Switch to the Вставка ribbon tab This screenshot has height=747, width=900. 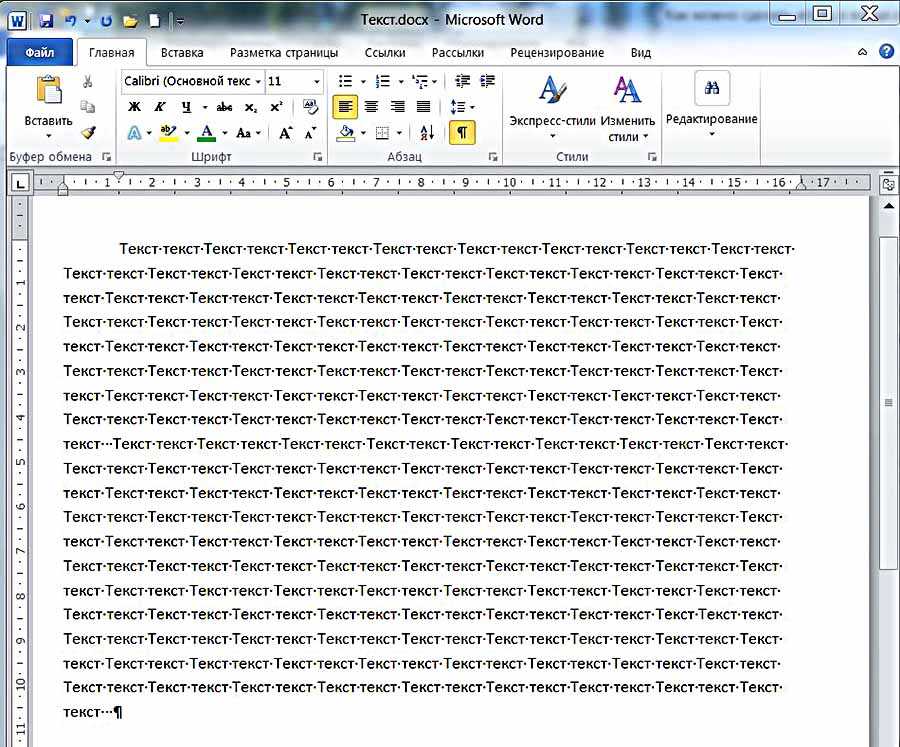click(181, 52)
